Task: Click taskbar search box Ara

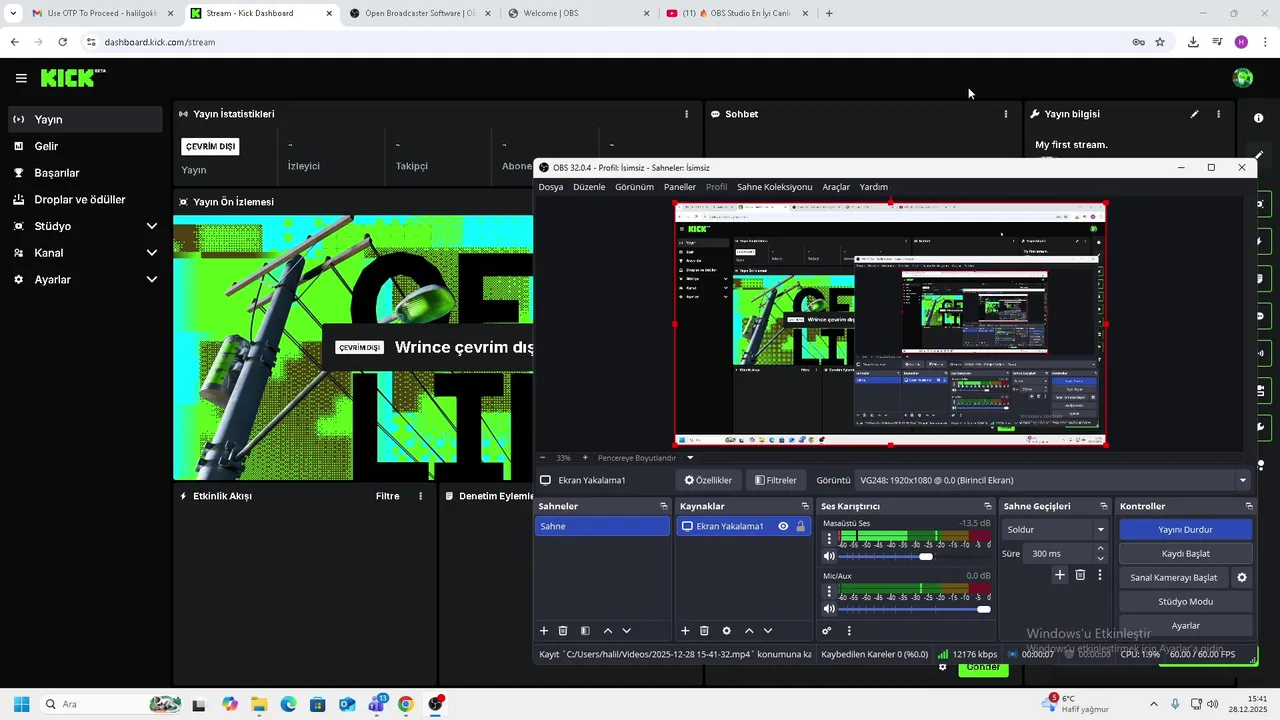Action: point(112,704)
